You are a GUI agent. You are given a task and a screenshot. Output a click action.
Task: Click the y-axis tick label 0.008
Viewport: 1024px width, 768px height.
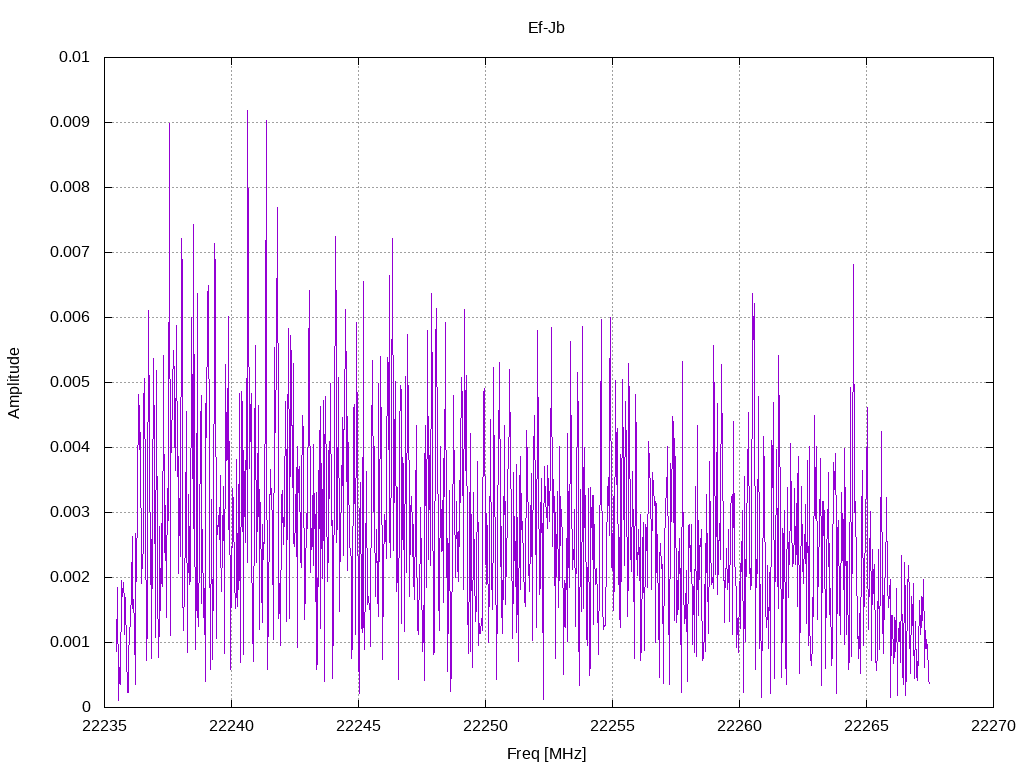click(x=71, y=187)
